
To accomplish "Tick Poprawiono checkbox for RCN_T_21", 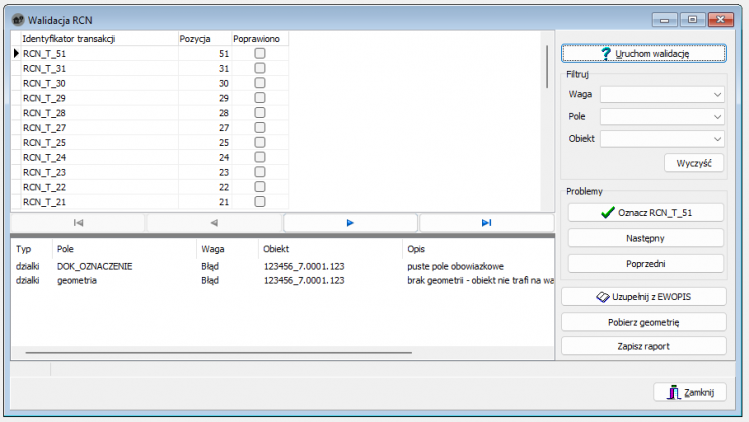I will (260, 202).
